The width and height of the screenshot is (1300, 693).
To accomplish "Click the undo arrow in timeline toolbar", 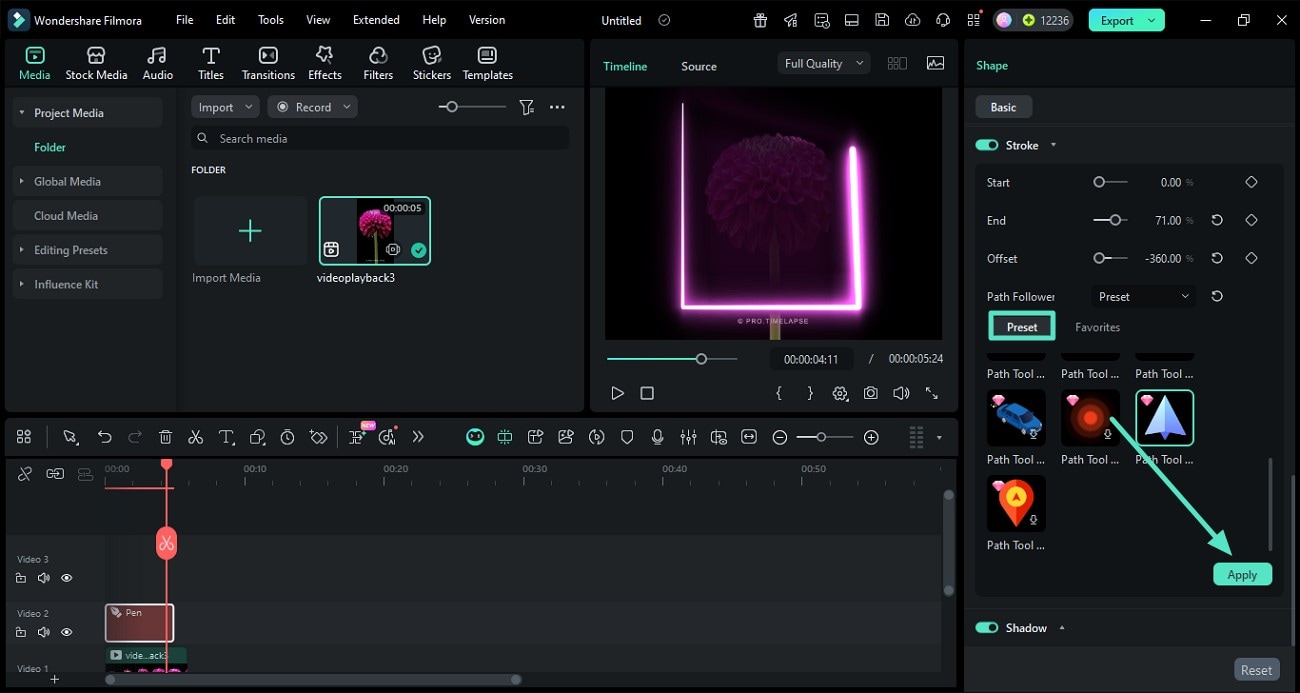I will coord(104,437).
